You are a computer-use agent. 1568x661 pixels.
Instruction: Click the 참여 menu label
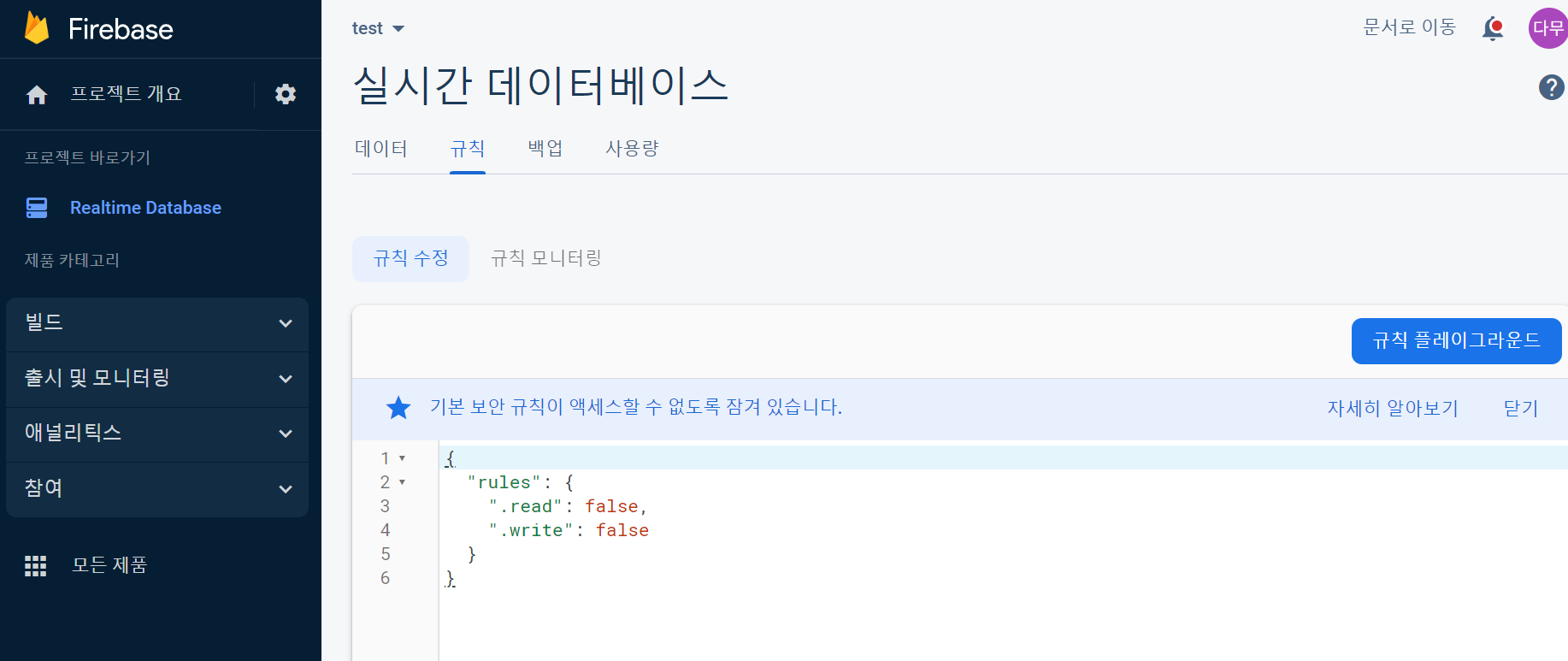pos(44,488)
